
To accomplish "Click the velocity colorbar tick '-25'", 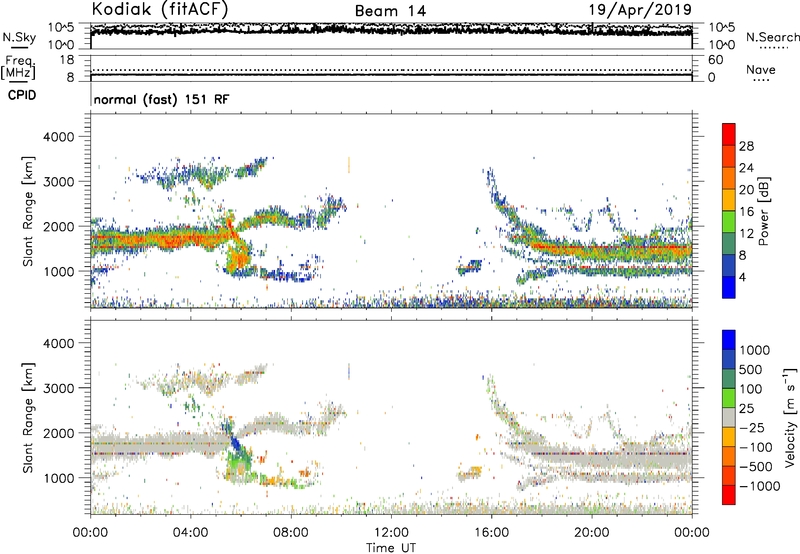I will pos(754,427).
